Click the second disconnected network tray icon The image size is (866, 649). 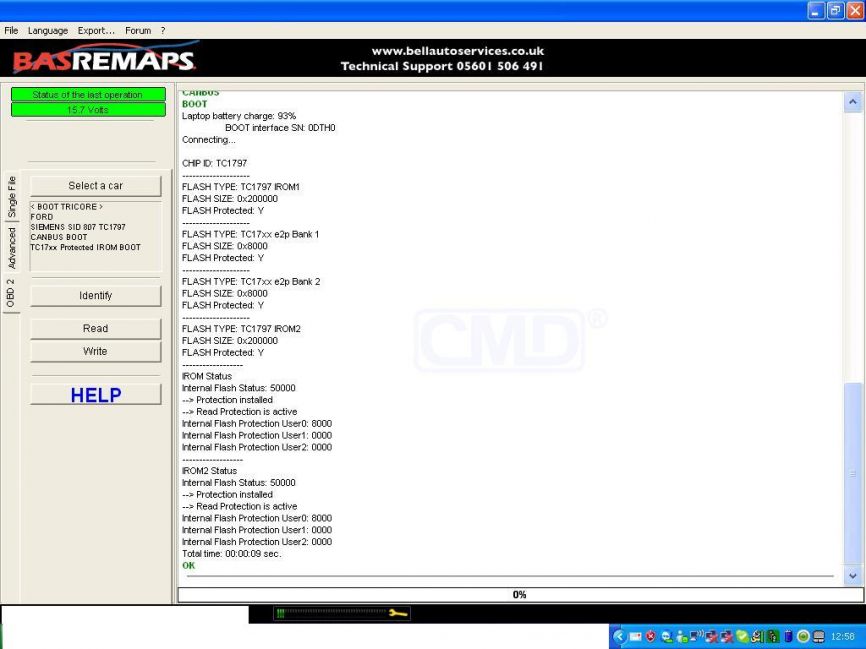click(727, 637)
